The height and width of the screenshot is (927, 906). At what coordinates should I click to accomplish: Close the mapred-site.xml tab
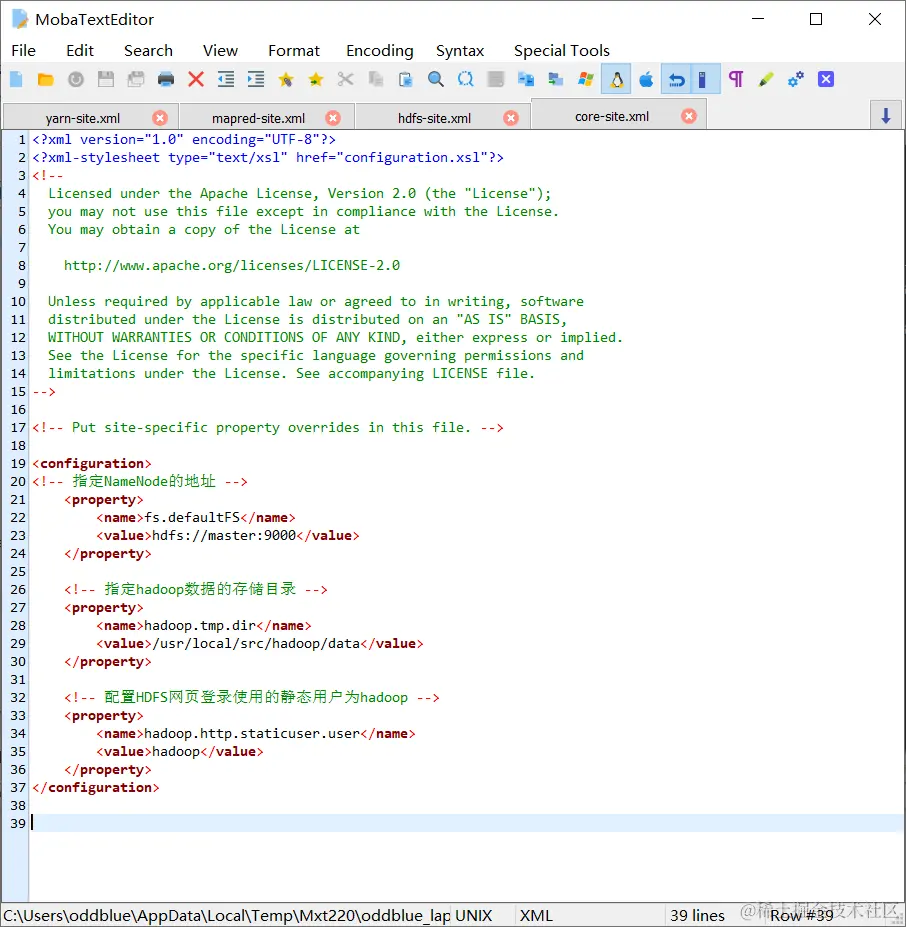[334, 118]
